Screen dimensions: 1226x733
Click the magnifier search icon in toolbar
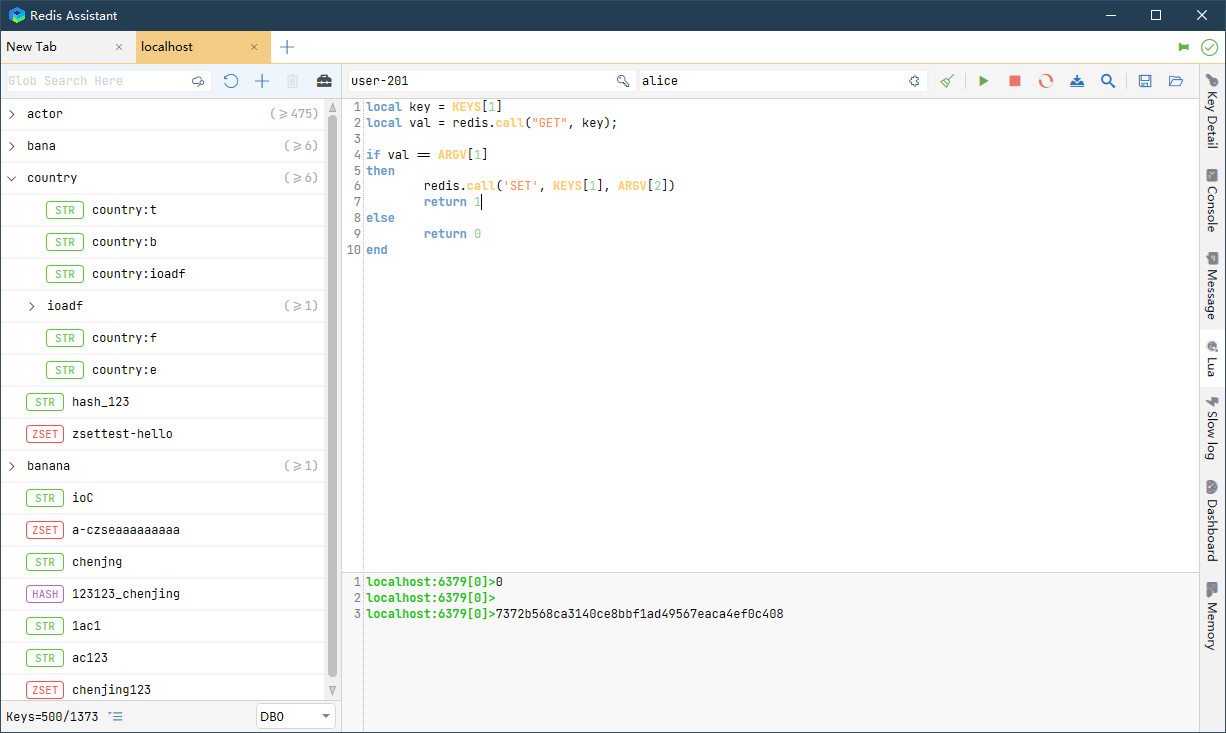click(x=1108, y=81)
